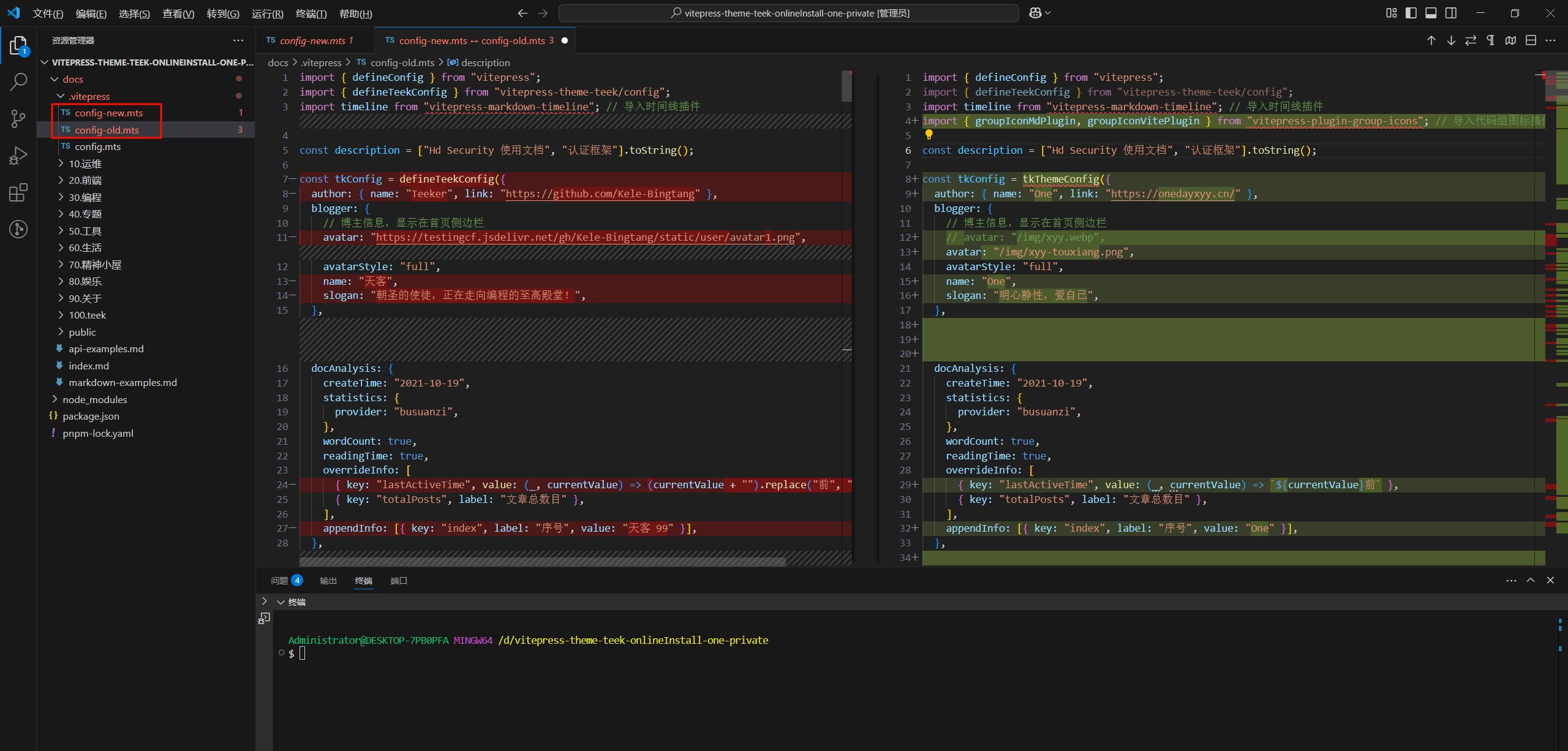Screen dimensions: 1568x751
Task: Maximize the terminal panel with caret
Action: 1531,580
